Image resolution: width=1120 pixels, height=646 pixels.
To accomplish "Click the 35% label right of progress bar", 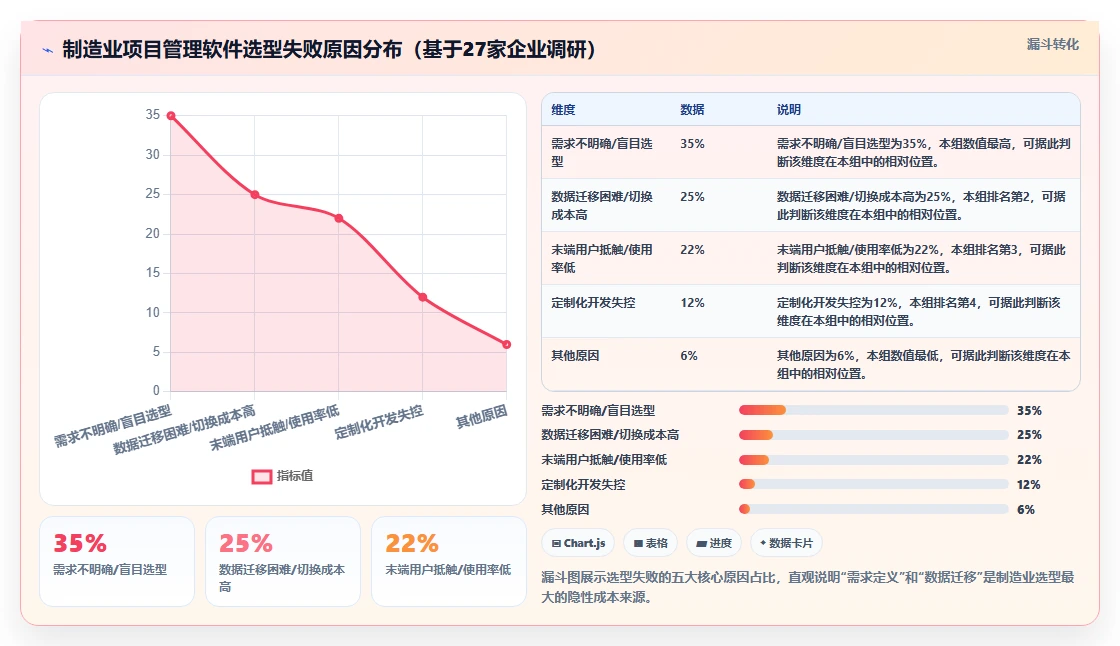I will pos(1029,411).
